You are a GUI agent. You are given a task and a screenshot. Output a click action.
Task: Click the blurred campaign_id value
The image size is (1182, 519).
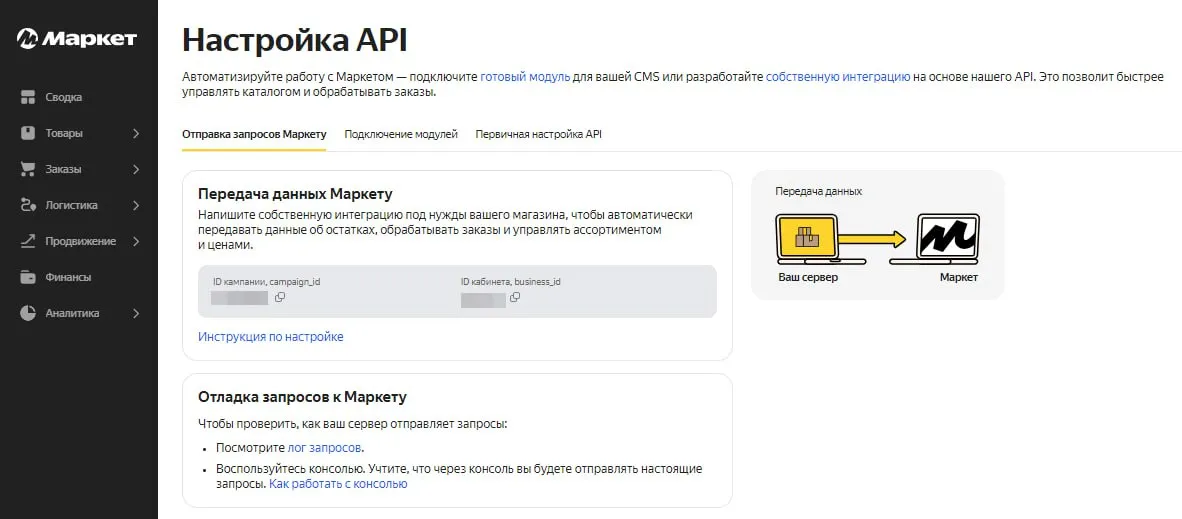[240, 298]
